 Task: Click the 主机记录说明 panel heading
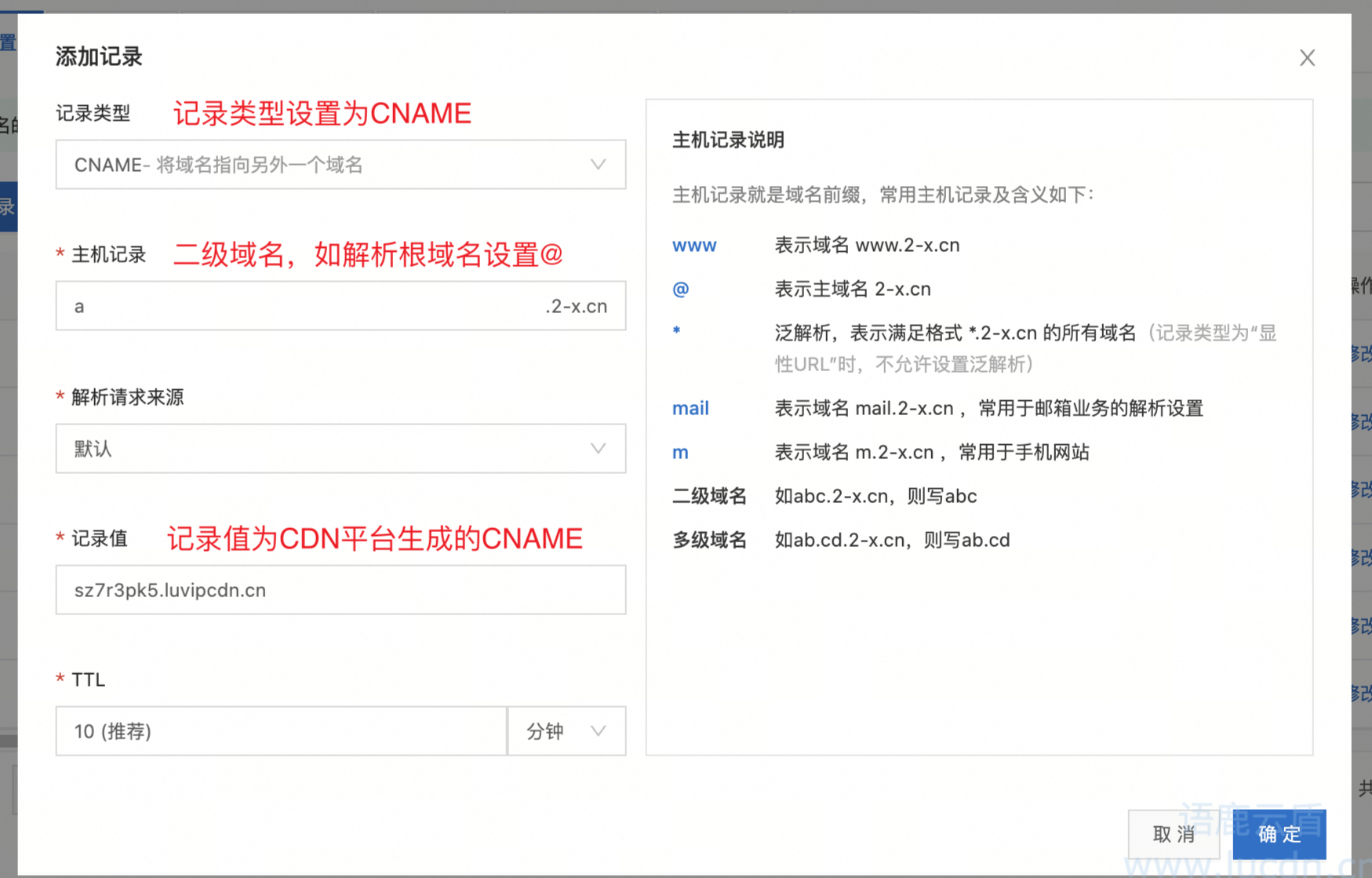pos(728,140)
